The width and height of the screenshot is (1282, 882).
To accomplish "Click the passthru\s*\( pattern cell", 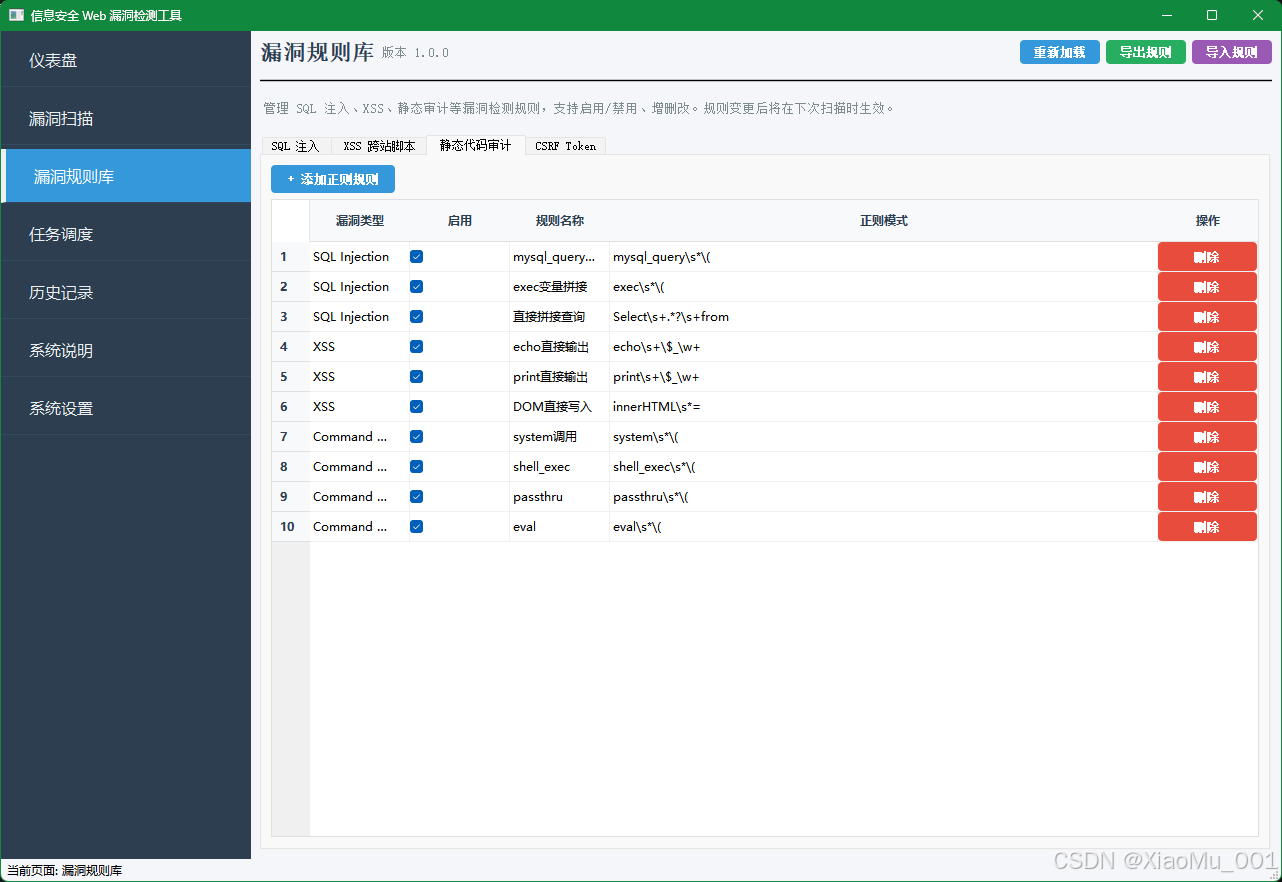I will (884, 497).
